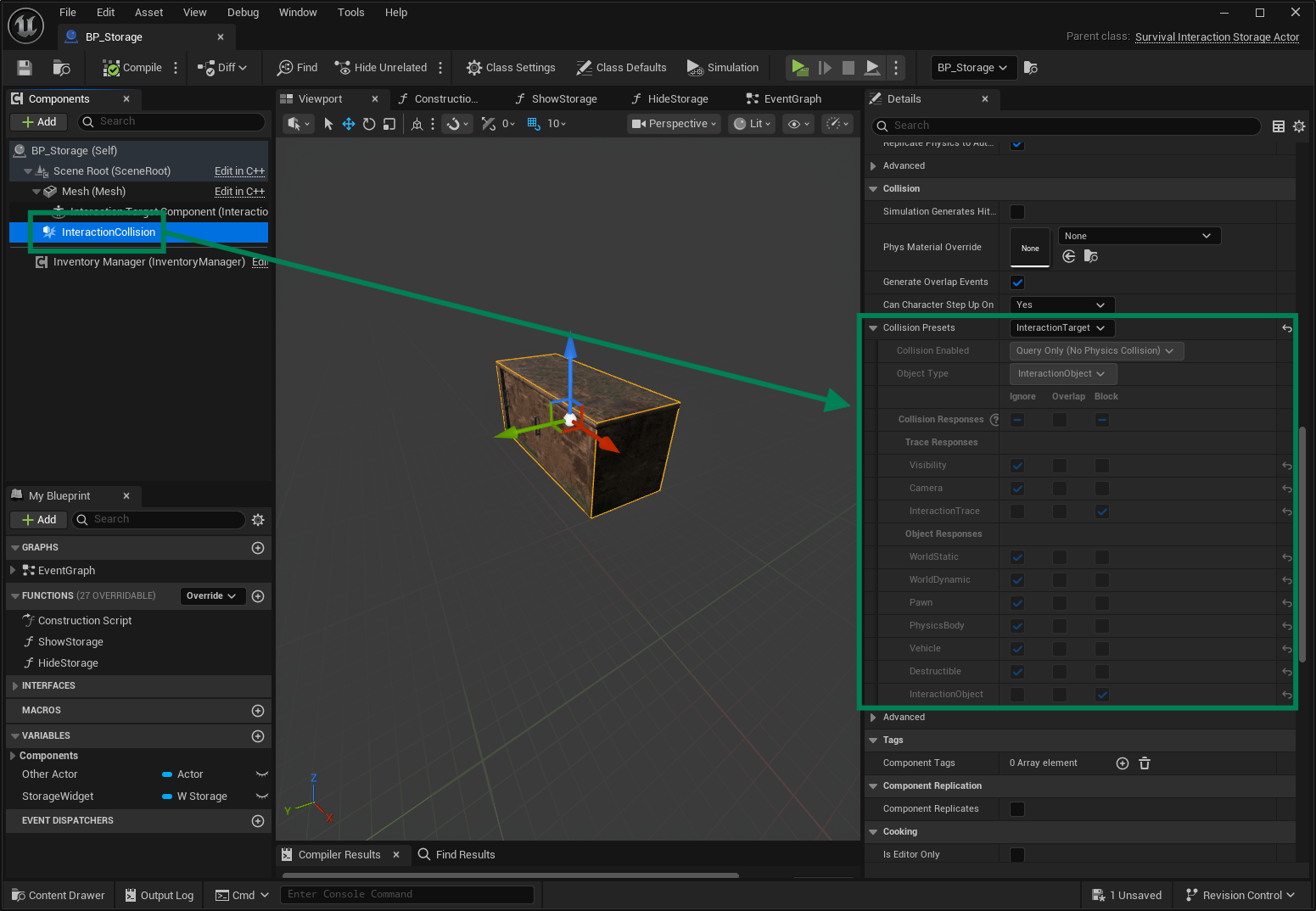Enable Simulation Generates Hit Events
This screenshot has height=911, width=1316.
point(1016,211)
